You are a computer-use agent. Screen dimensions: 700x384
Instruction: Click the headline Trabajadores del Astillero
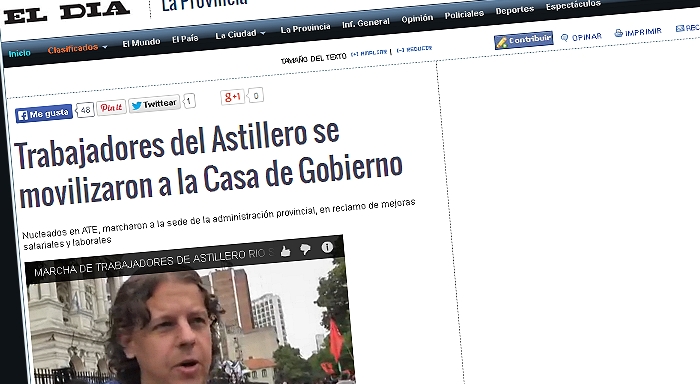210,163
